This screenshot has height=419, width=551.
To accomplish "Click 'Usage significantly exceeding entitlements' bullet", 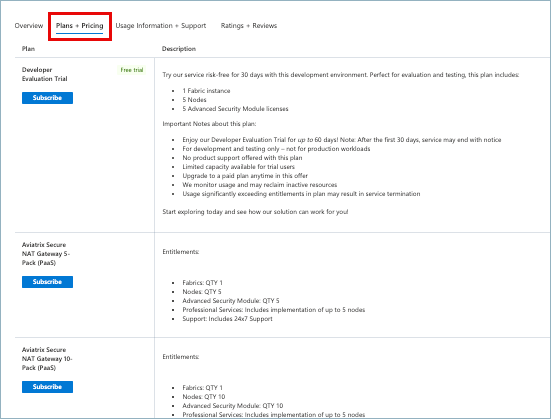I will click(301, 194).
